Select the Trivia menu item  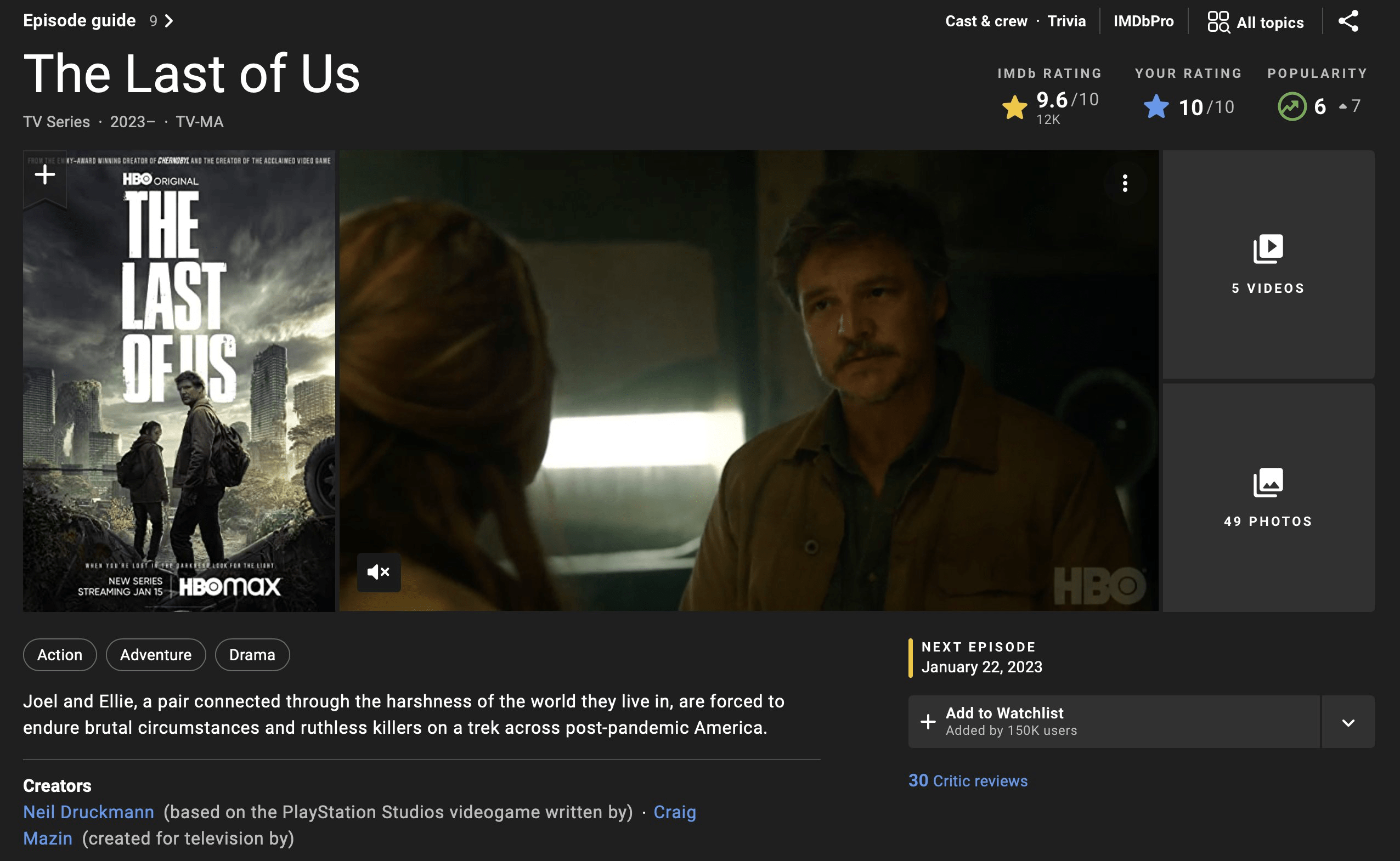(x=1067, y=20)
